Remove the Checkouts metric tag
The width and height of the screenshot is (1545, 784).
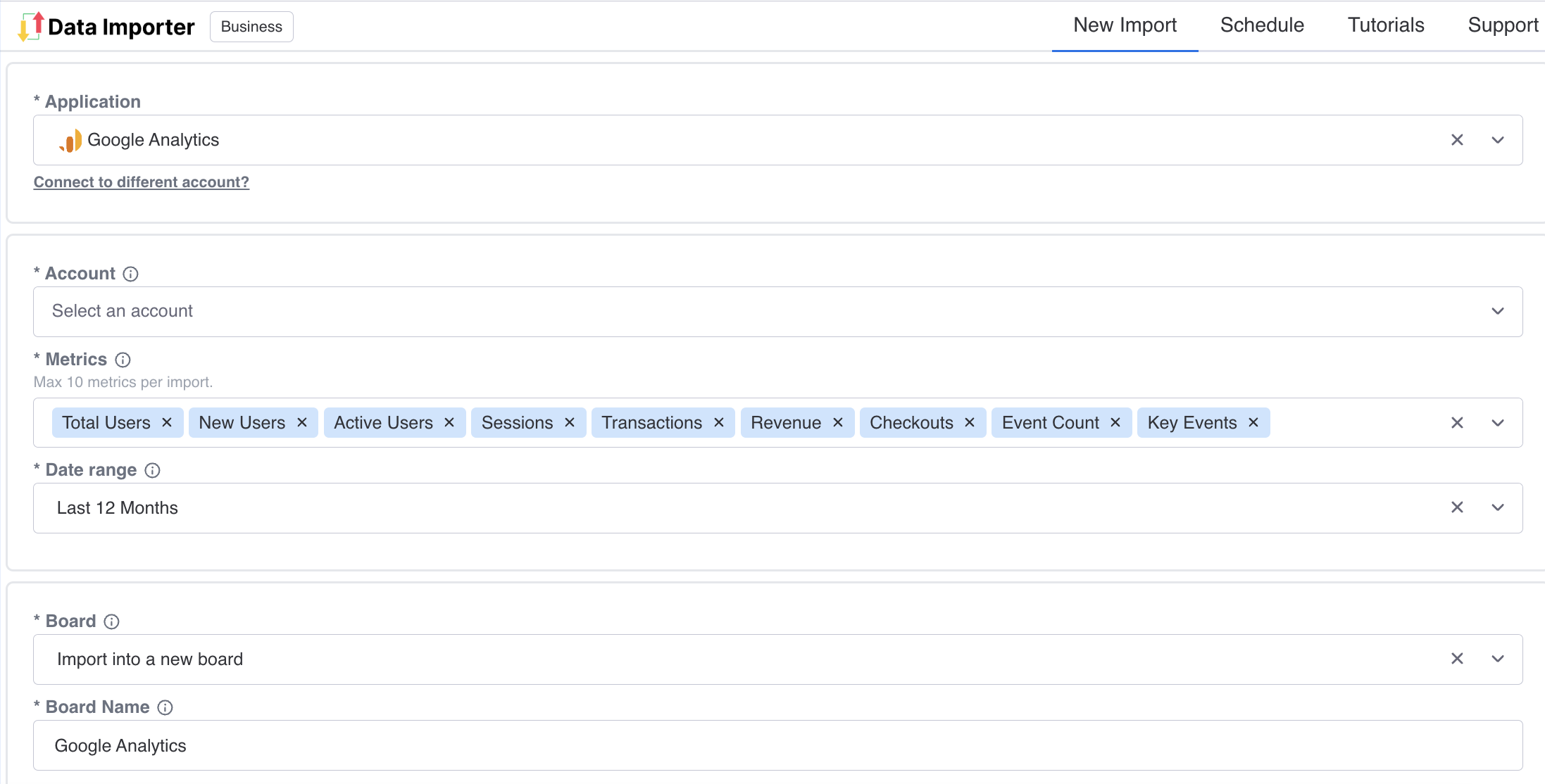[x=970, y=422]
